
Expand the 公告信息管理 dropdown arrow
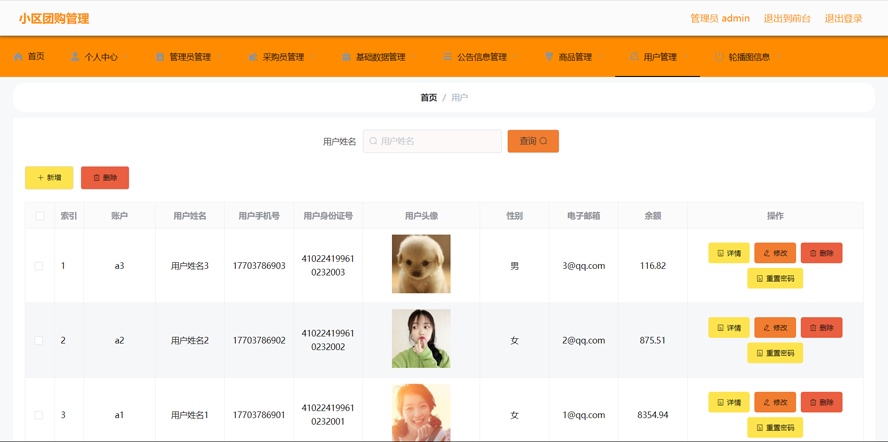[515, 57]
